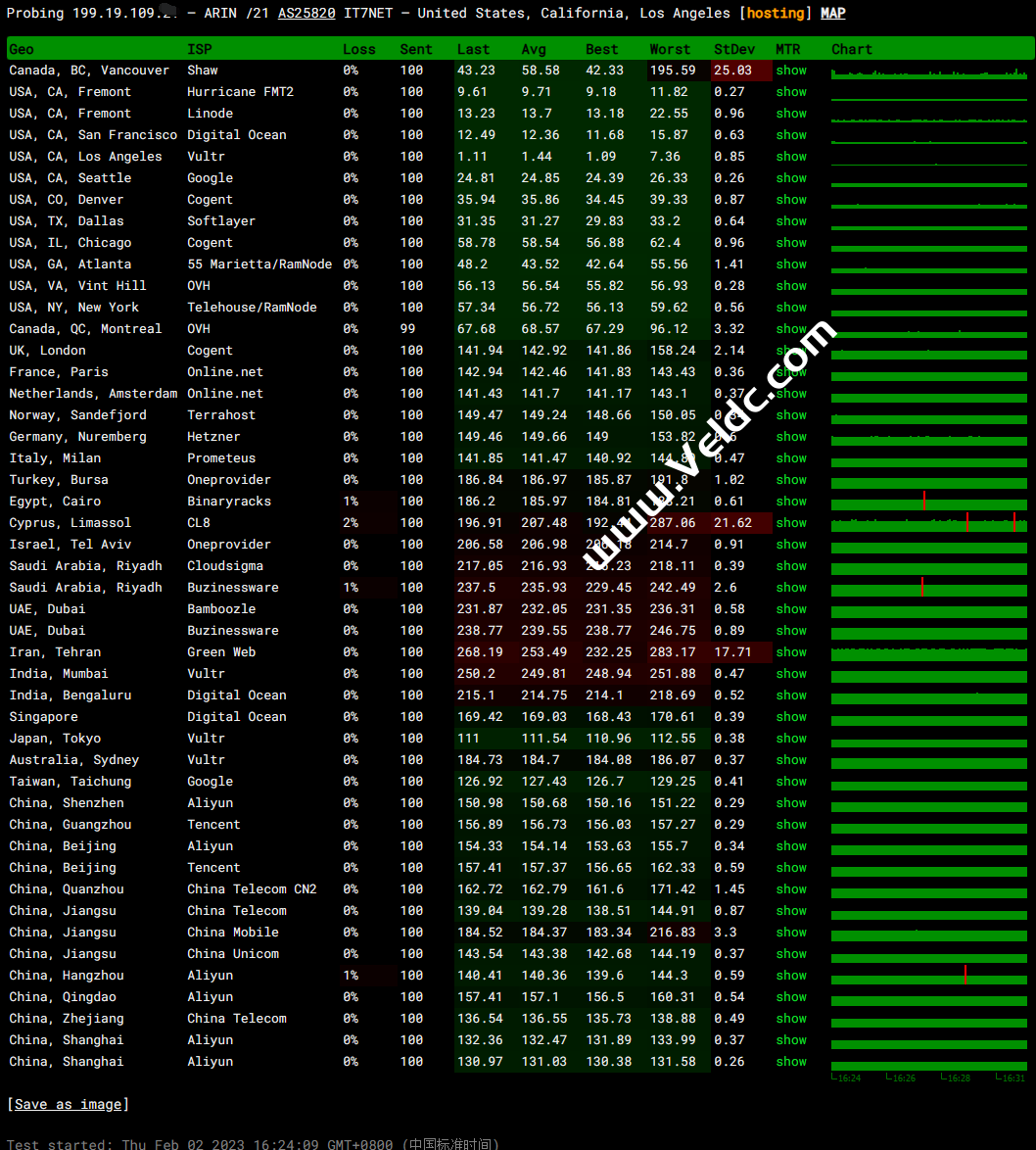Show MTR for Shenzhen Aliyun row
The height and width of the screenshot is (1150, 1036).
click(791, 803)
